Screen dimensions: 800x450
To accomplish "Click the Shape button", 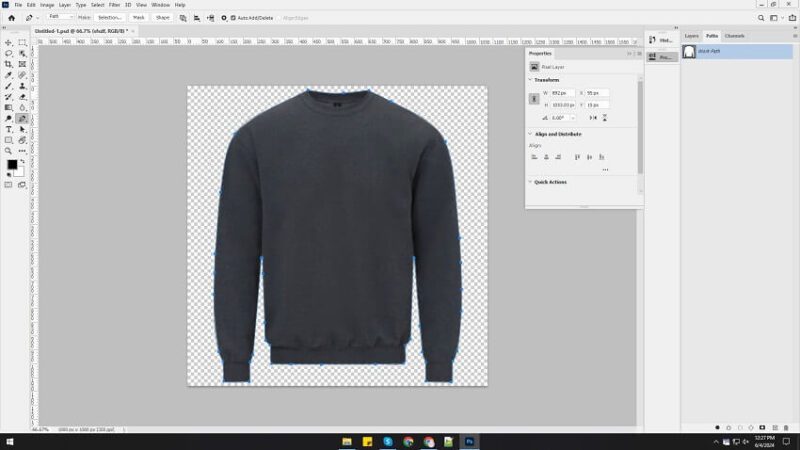I will pyautogui.click(x=163, y=17).
